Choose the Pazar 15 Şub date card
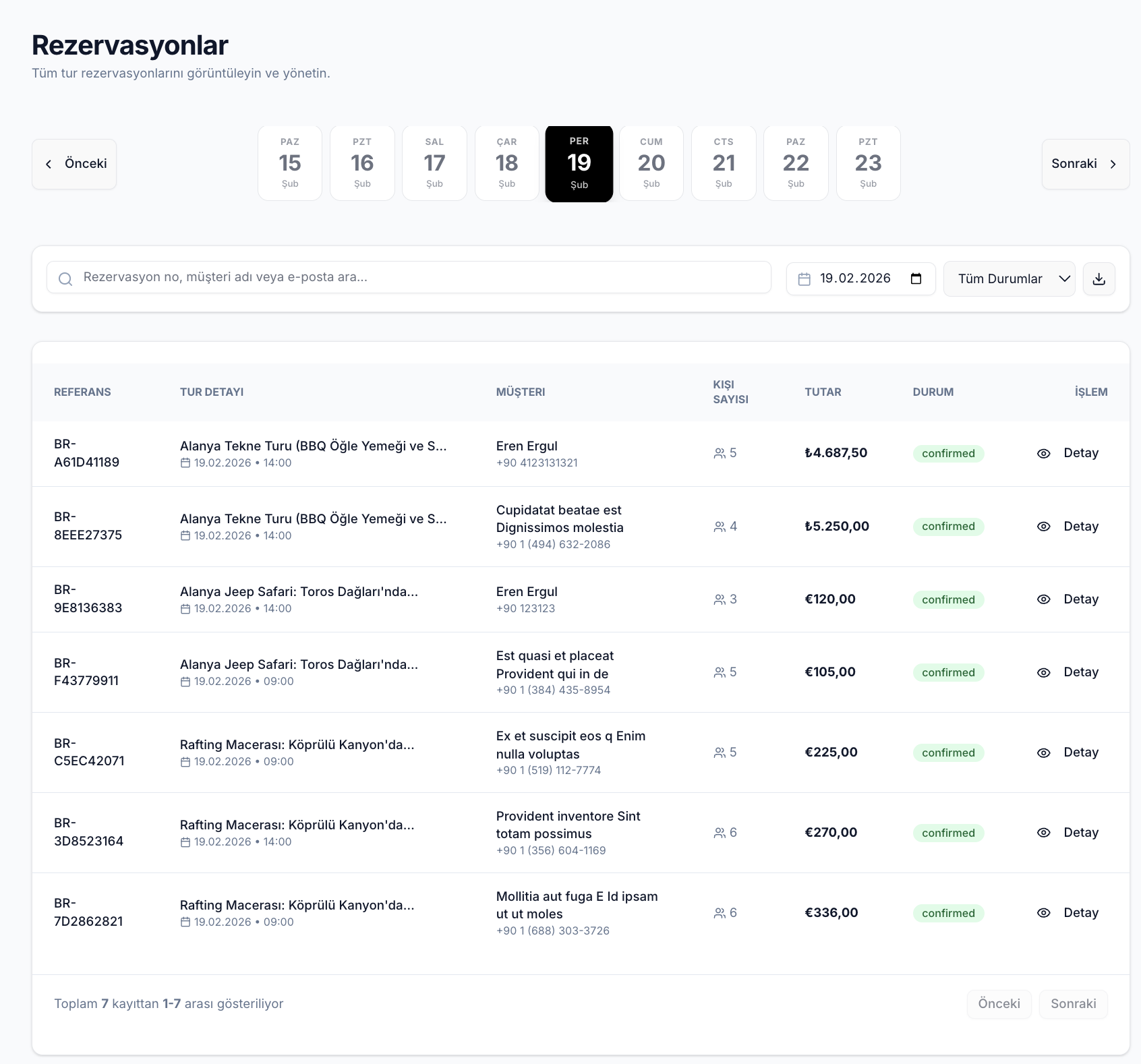Image resolution: width=1141 pixels, height=1064 pixels. [290, 163]
